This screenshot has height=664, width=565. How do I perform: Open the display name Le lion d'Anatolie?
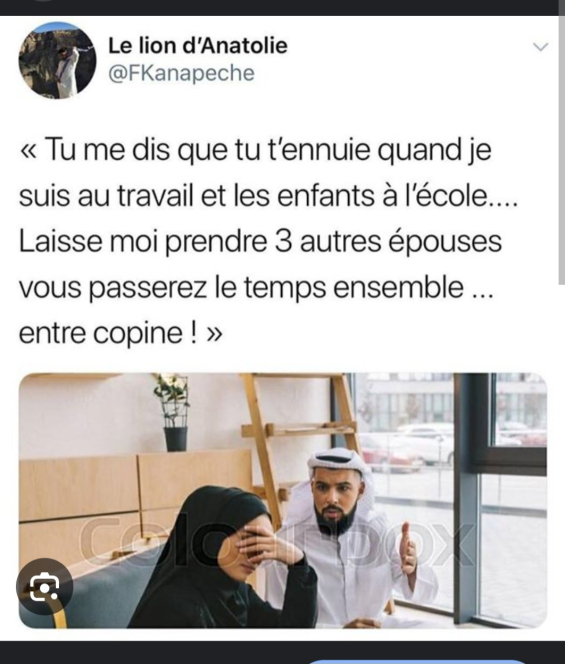(198, 45)
